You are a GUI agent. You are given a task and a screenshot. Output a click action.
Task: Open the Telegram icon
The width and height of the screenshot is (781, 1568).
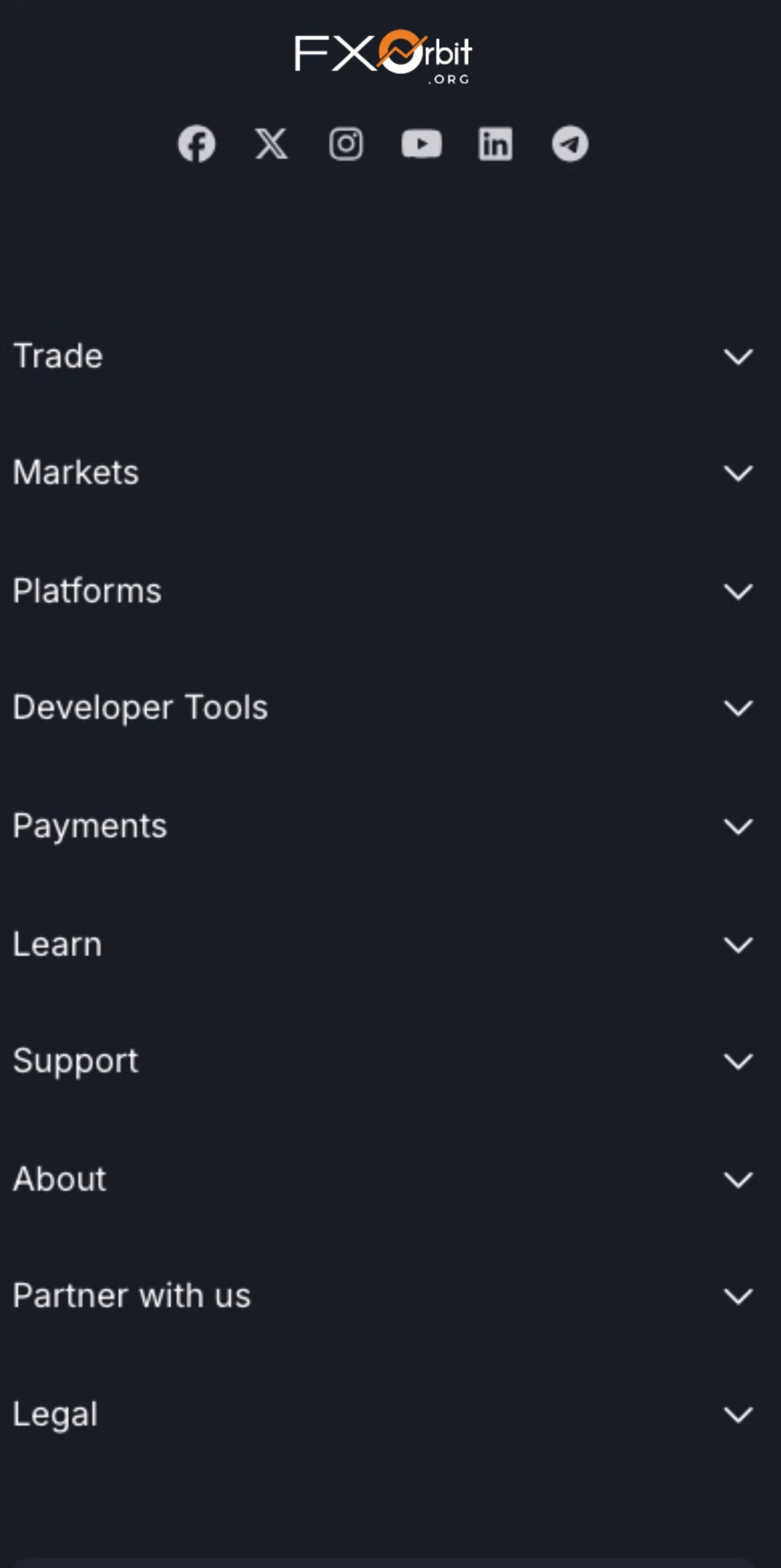click(570, 145)
